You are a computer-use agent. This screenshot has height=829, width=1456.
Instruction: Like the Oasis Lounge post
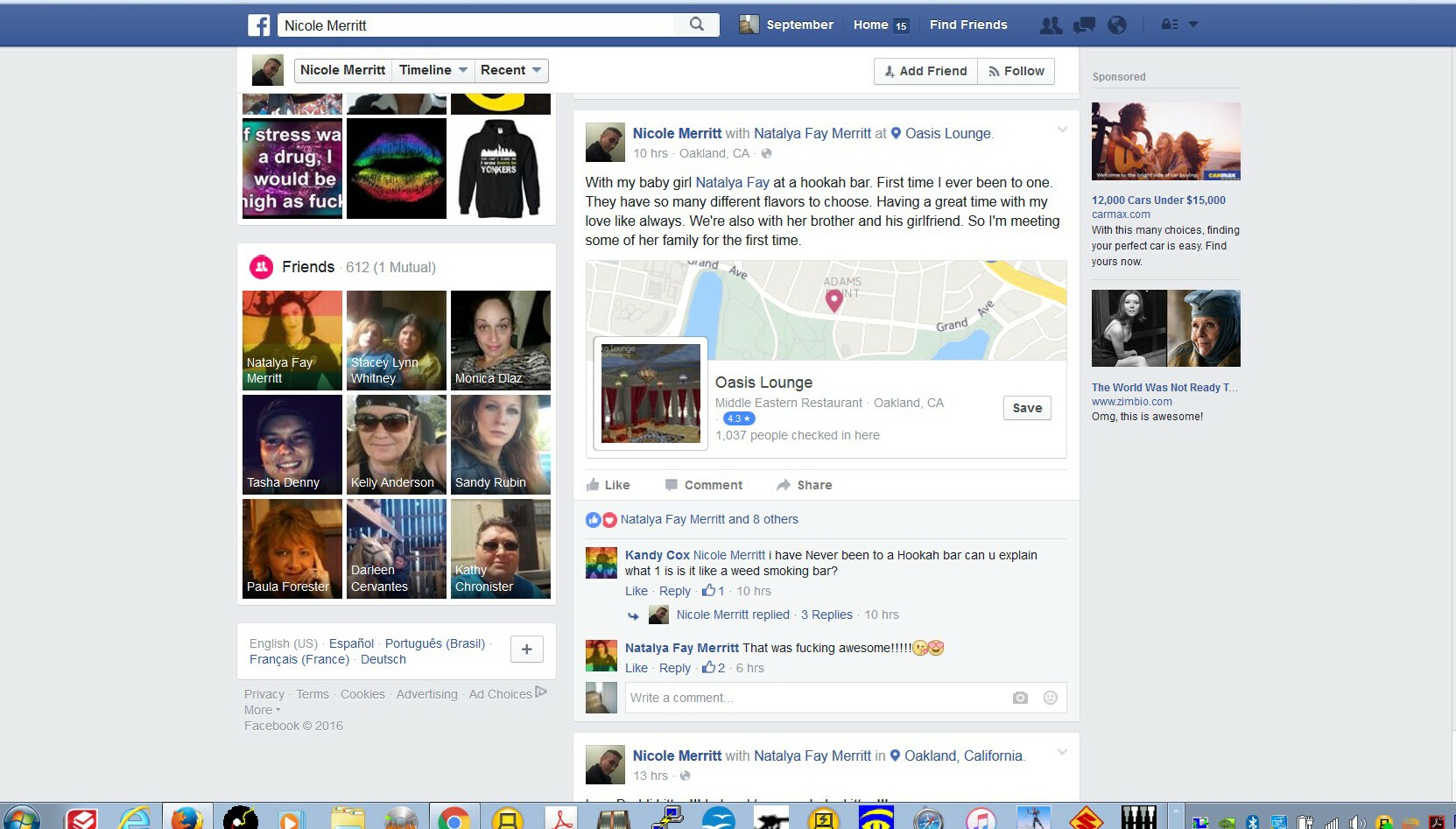608,485
